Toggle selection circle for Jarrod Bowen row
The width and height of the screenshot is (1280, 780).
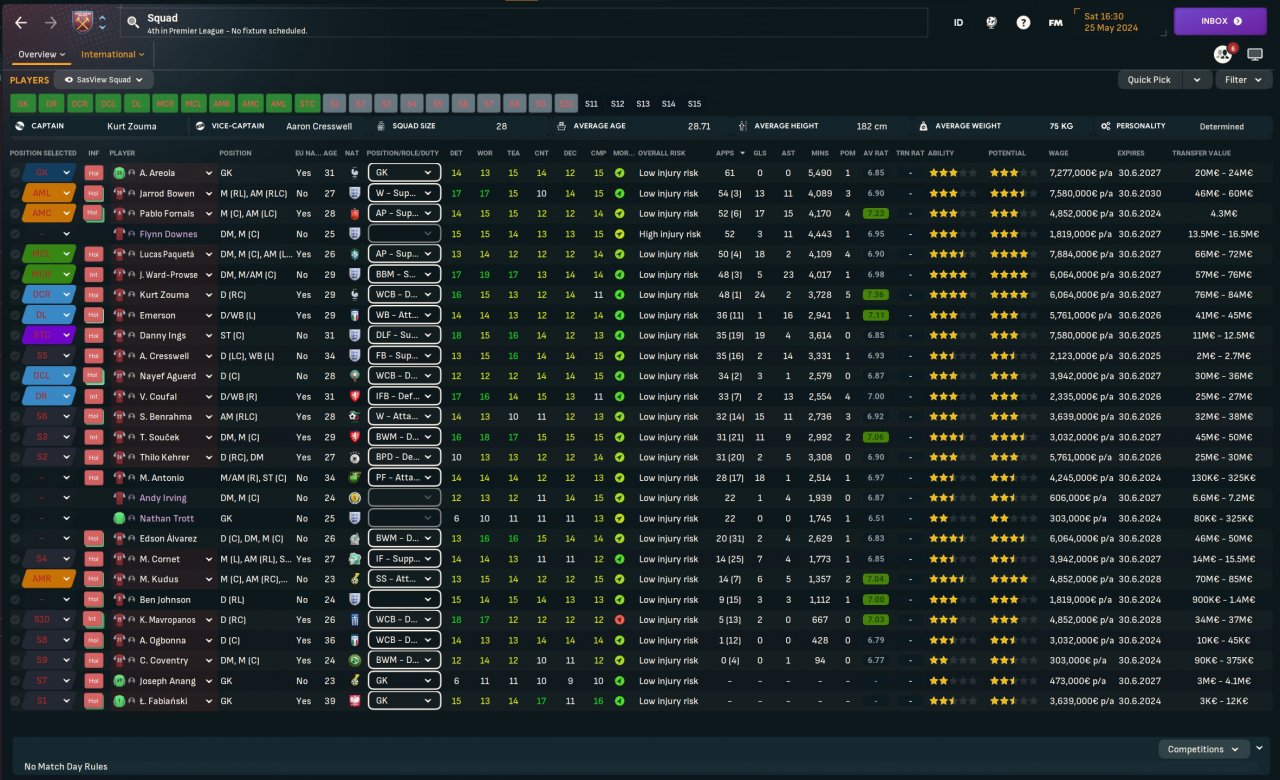click(x=14, y=193)
